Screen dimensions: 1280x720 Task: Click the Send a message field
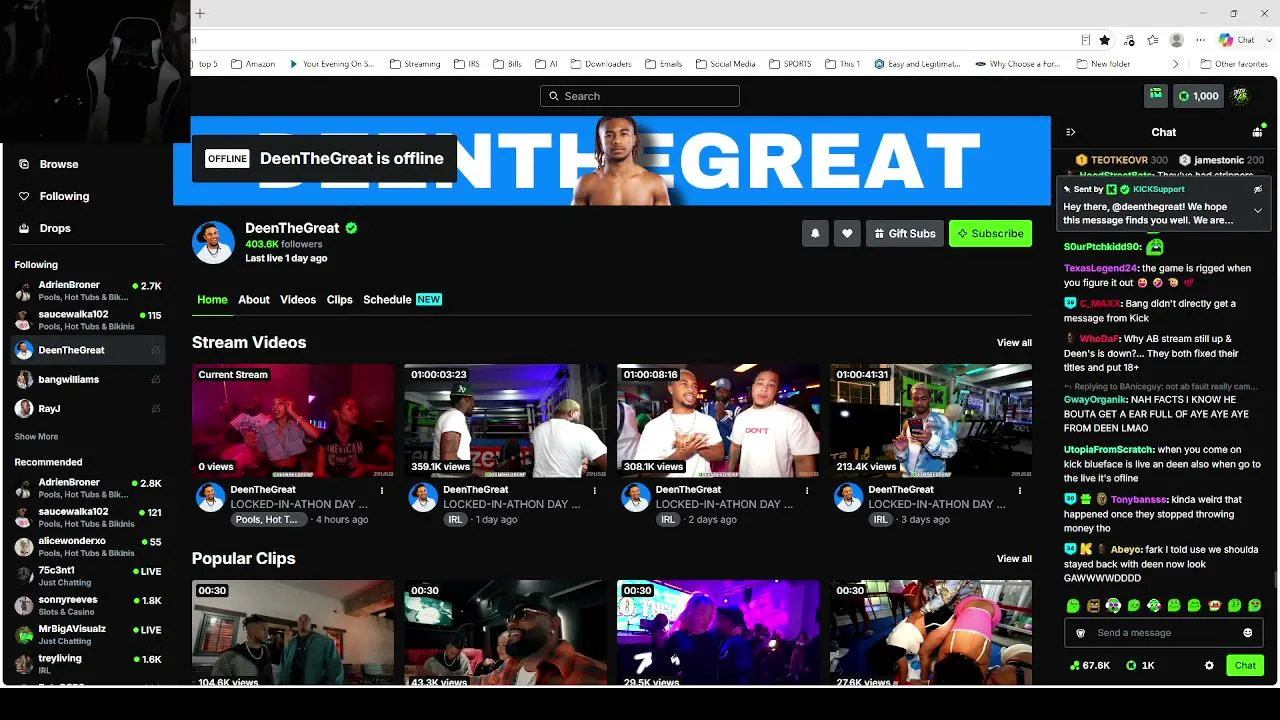pyautogui.click(x=1164, y=633)
